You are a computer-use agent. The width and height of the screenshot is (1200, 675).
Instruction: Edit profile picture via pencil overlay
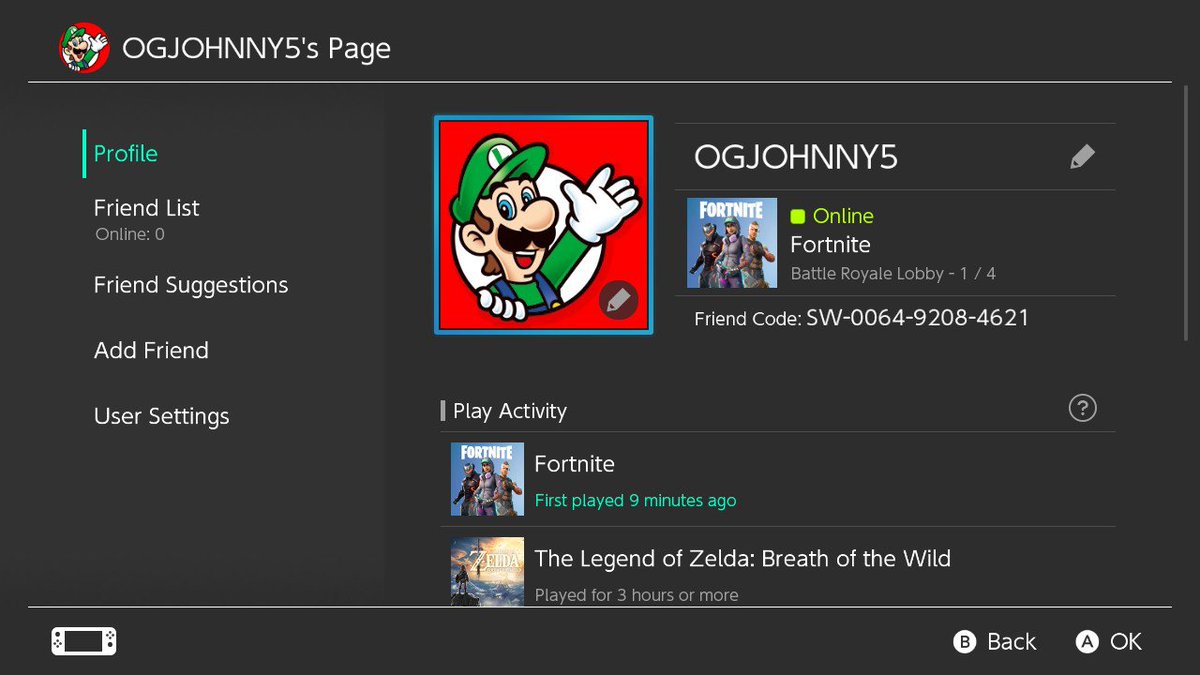[x=618, y=299]
